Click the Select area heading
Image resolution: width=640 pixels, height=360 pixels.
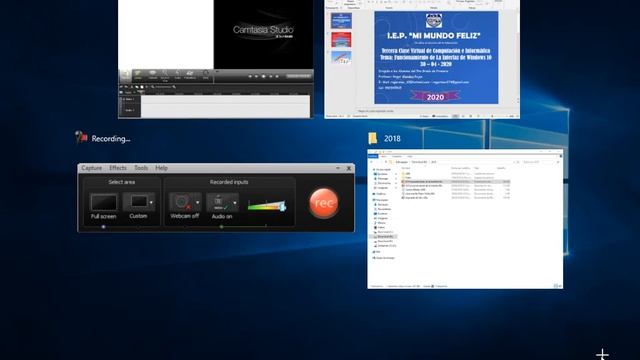[x=122, y=182]
